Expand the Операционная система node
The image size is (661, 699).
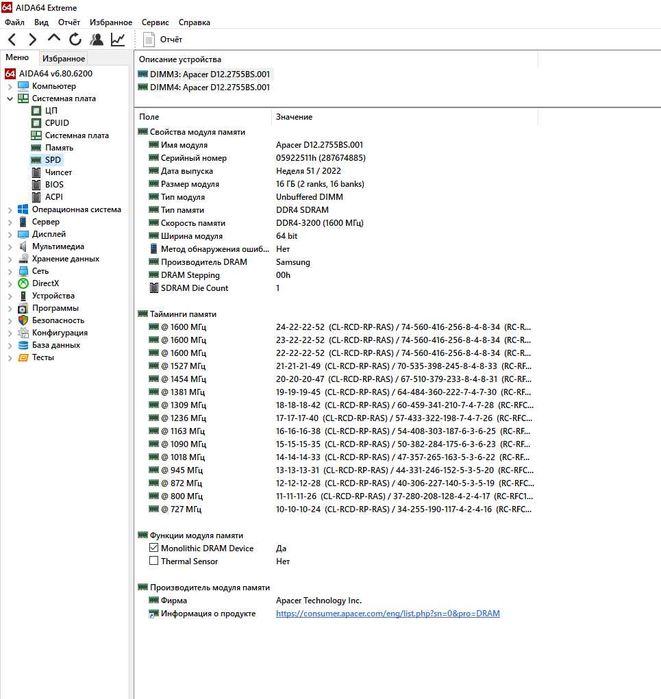(x=10, y=210)
